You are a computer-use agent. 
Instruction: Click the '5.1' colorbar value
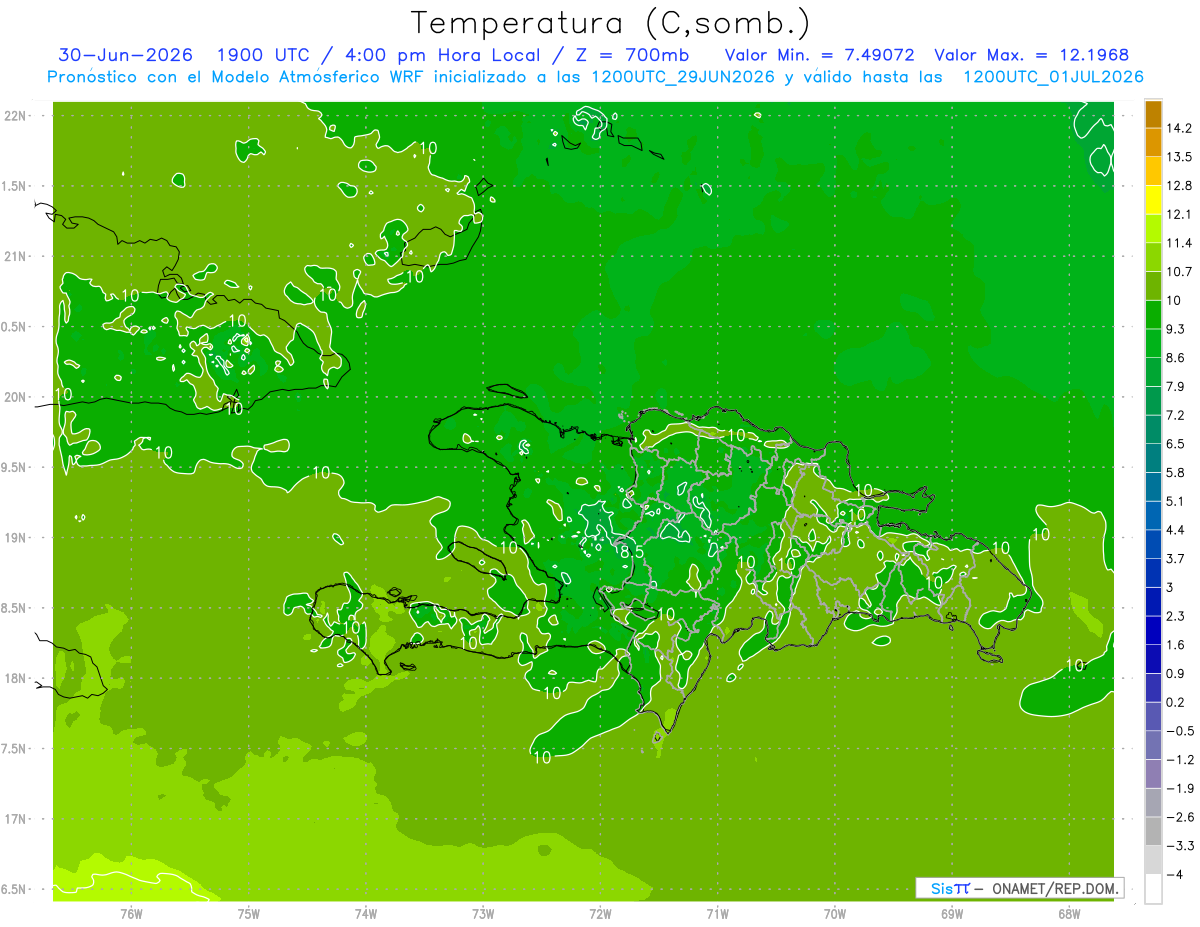pyautogui.click(x=1176, y=501)
